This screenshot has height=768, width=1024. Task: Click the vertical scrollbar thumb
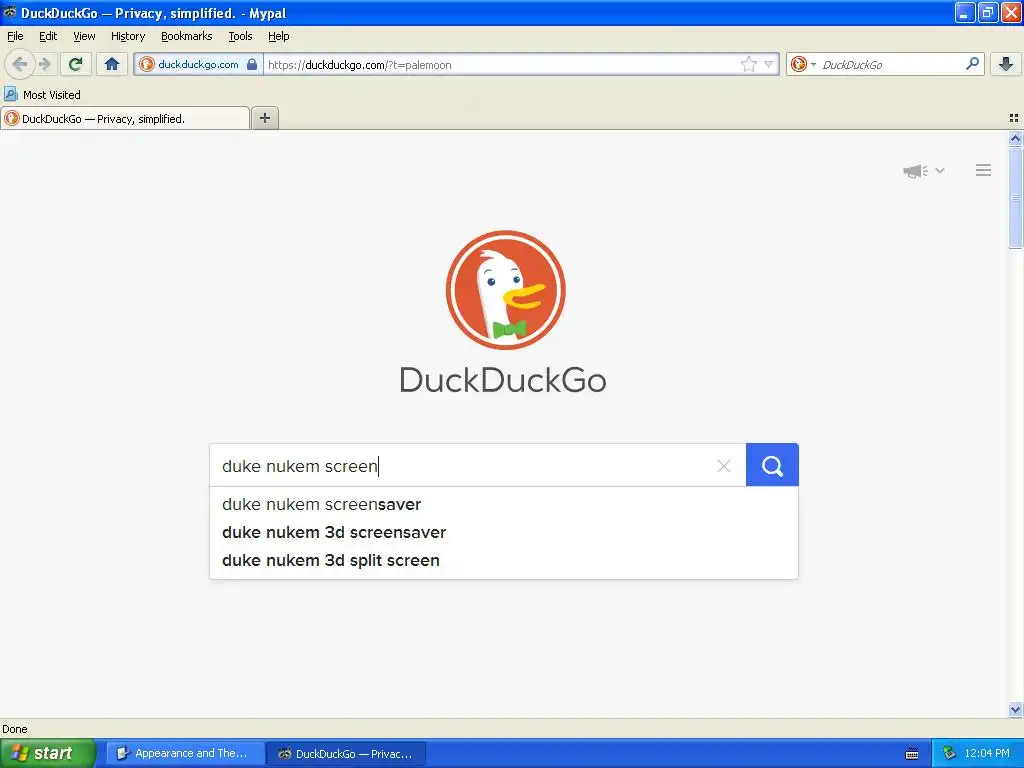tap(1015, 197)
